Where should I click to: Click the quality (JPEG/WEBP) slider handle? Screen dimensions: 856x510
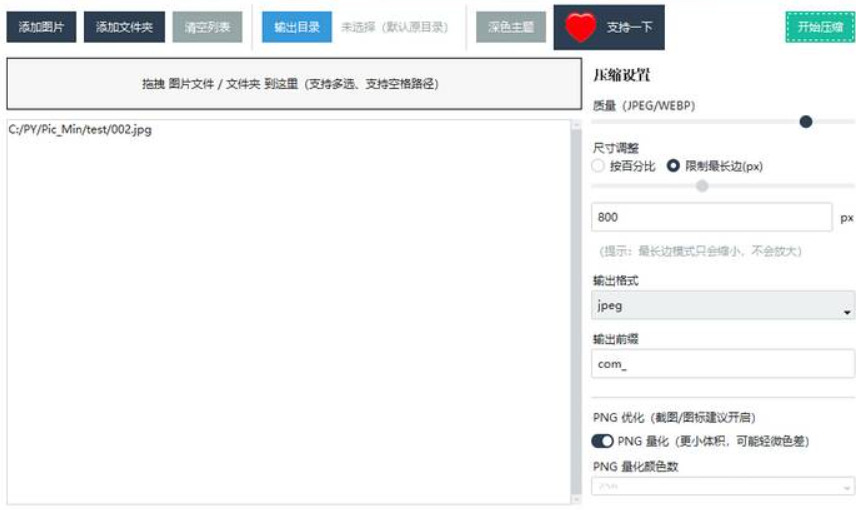[806, 122]
